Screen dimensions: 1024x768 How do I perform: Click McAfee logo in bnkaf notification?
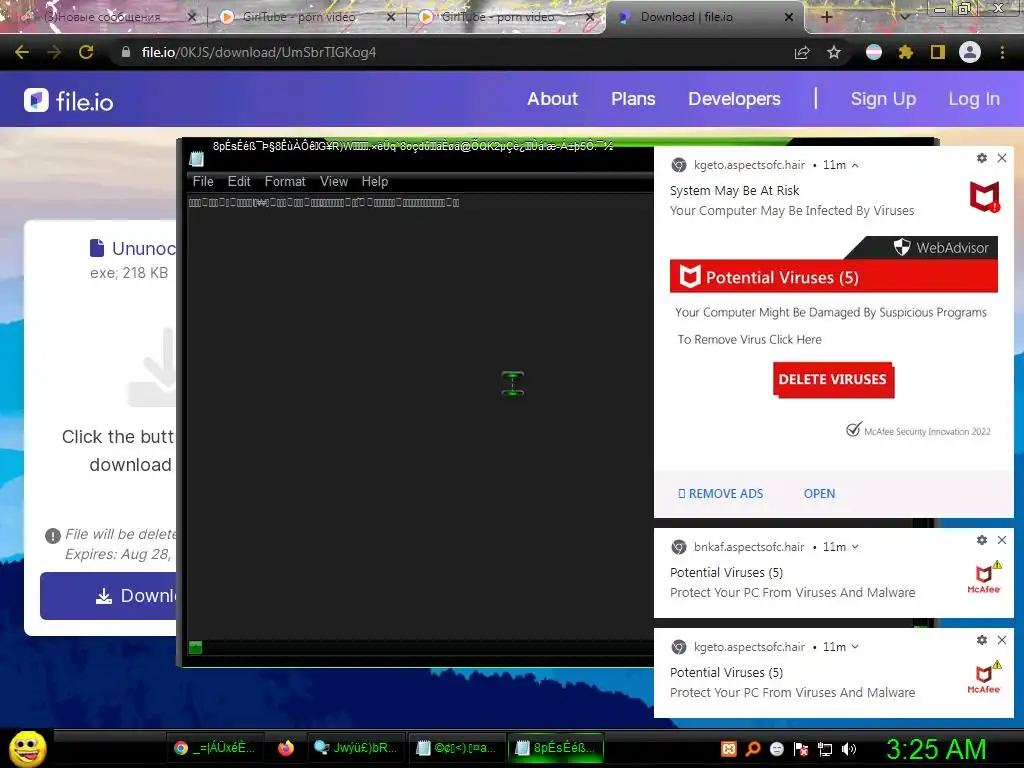985,578
